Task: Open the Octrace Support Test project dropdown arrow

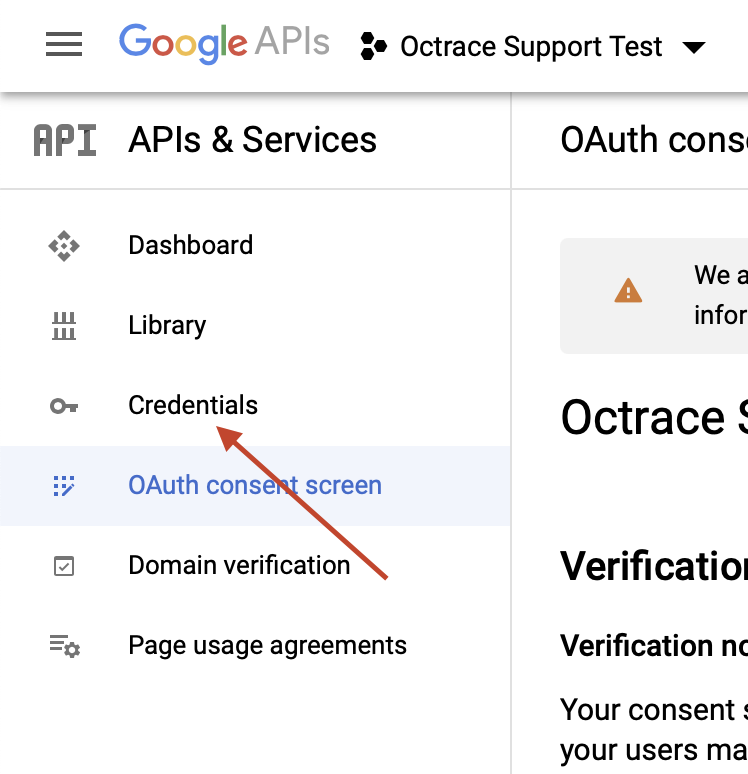Action: pyautogui.click(x=694, y=47)
